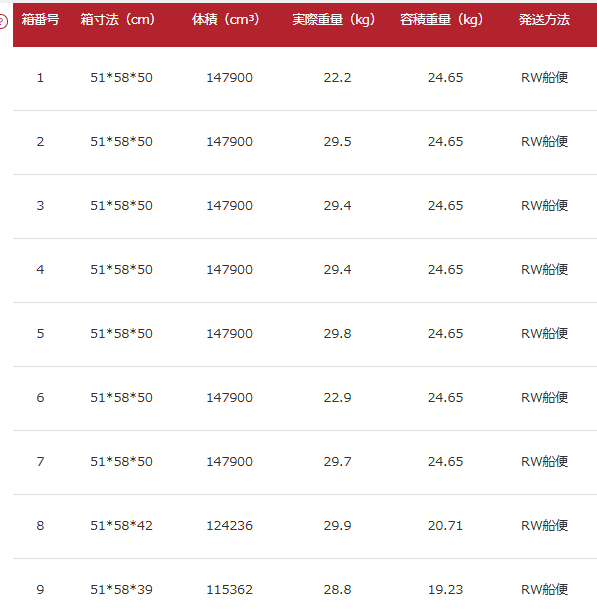Viewport: 597px width, 616px height.
Task: Click RW船便 in box 9 row
Action: click(x=544, y=590)
